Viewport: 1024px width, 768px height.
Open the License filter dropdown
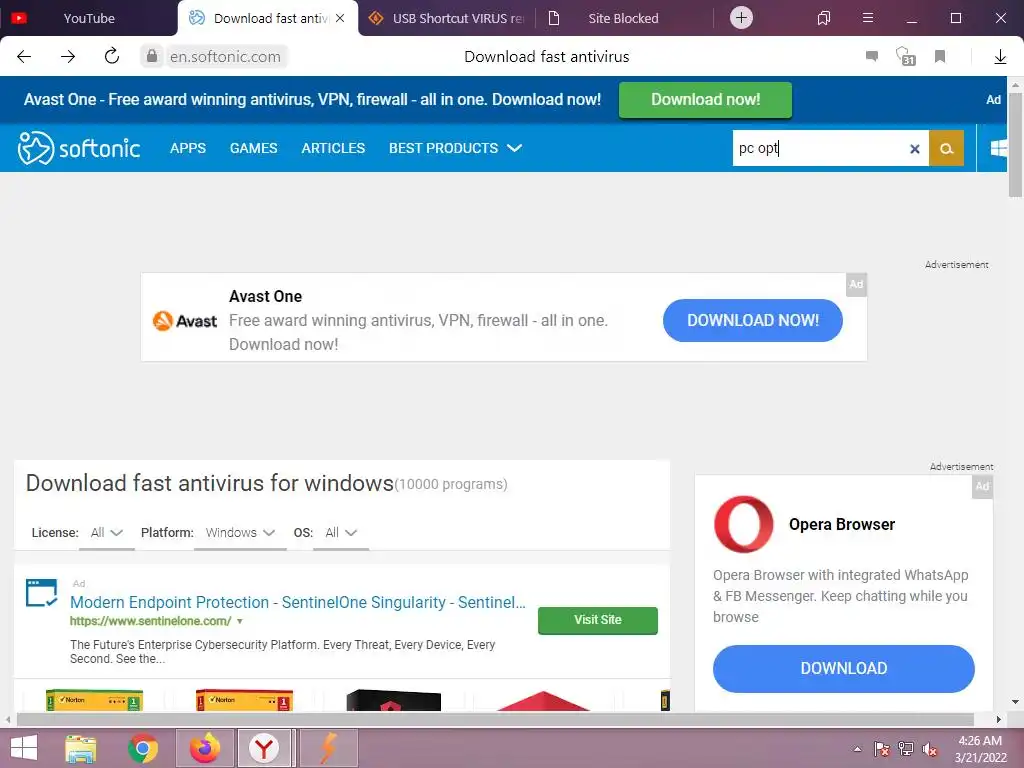(106, 533)
